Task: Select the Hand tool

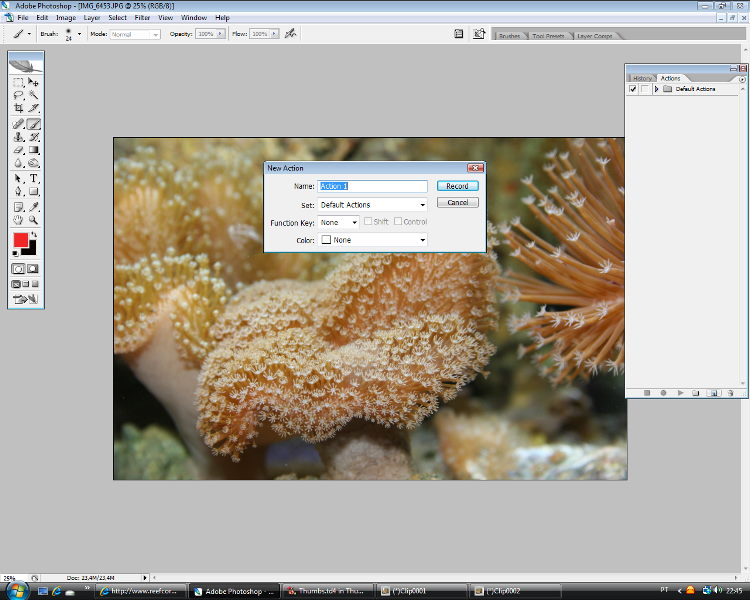Action: pyautogui.click(x=19, y=219)
